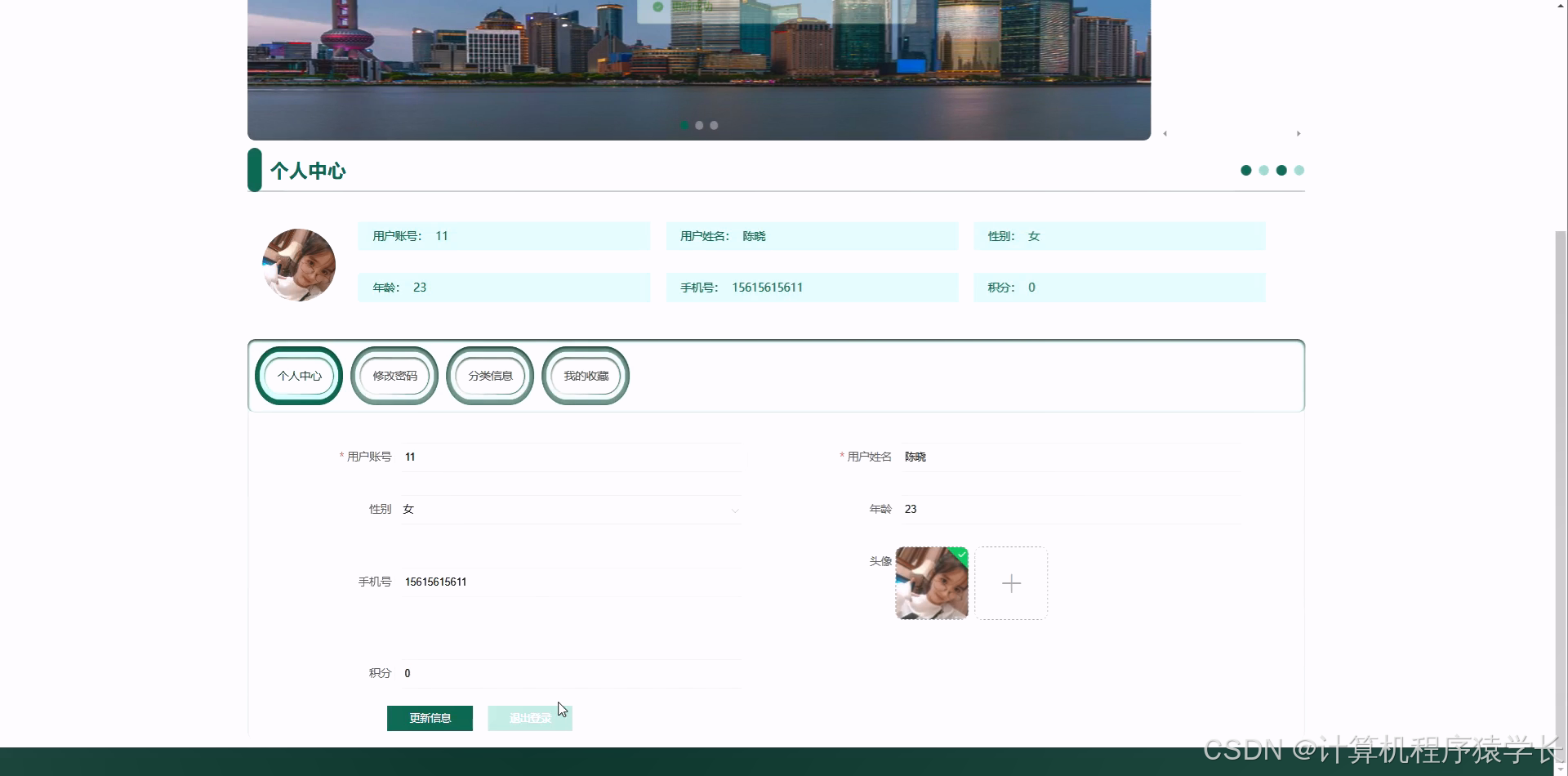This screenshot has width=1568, height=776.
Task: Click the 更新信息 button
Action: coord(430,718)
